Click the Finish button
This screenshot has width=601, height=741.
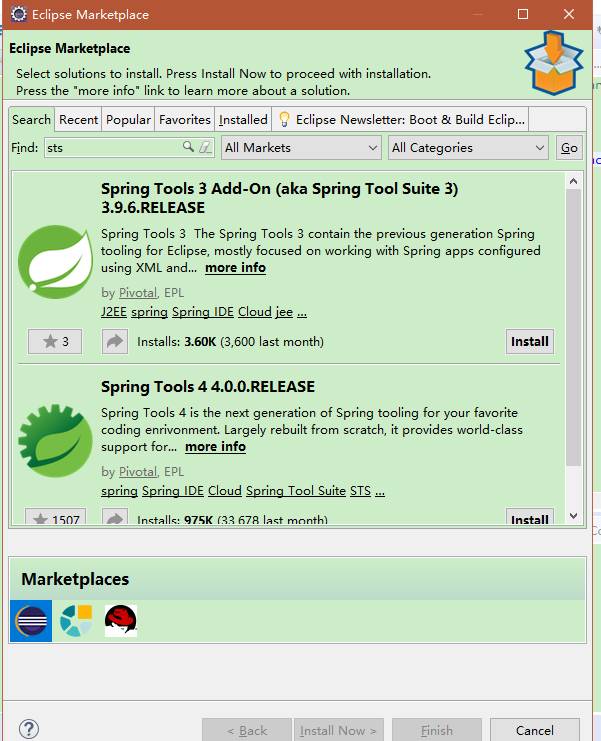437,730
